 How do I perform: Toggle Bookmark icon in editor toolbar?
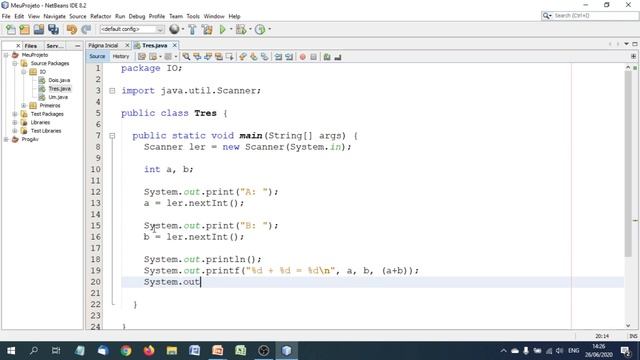tap(264, 57)
